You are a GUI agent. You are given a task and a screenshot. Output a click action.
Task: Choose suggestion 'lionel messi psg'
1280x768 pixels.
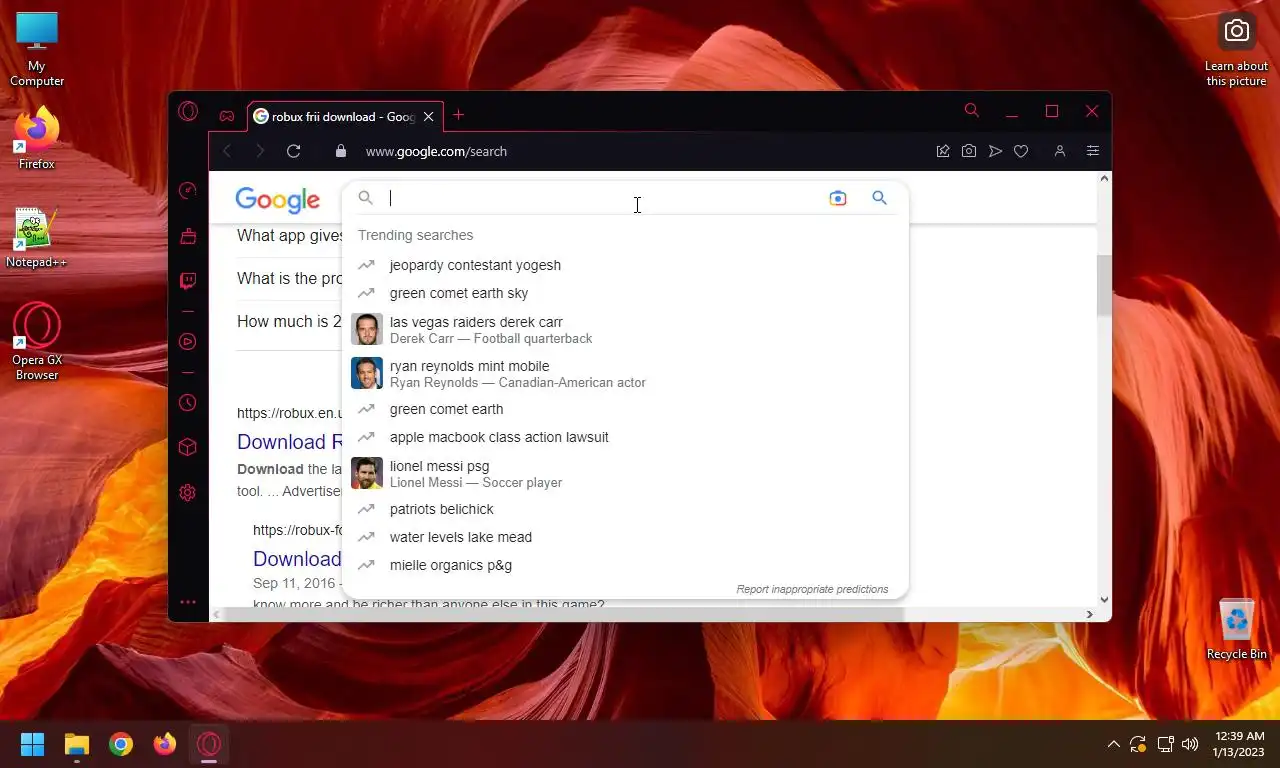tap(625, 473)
